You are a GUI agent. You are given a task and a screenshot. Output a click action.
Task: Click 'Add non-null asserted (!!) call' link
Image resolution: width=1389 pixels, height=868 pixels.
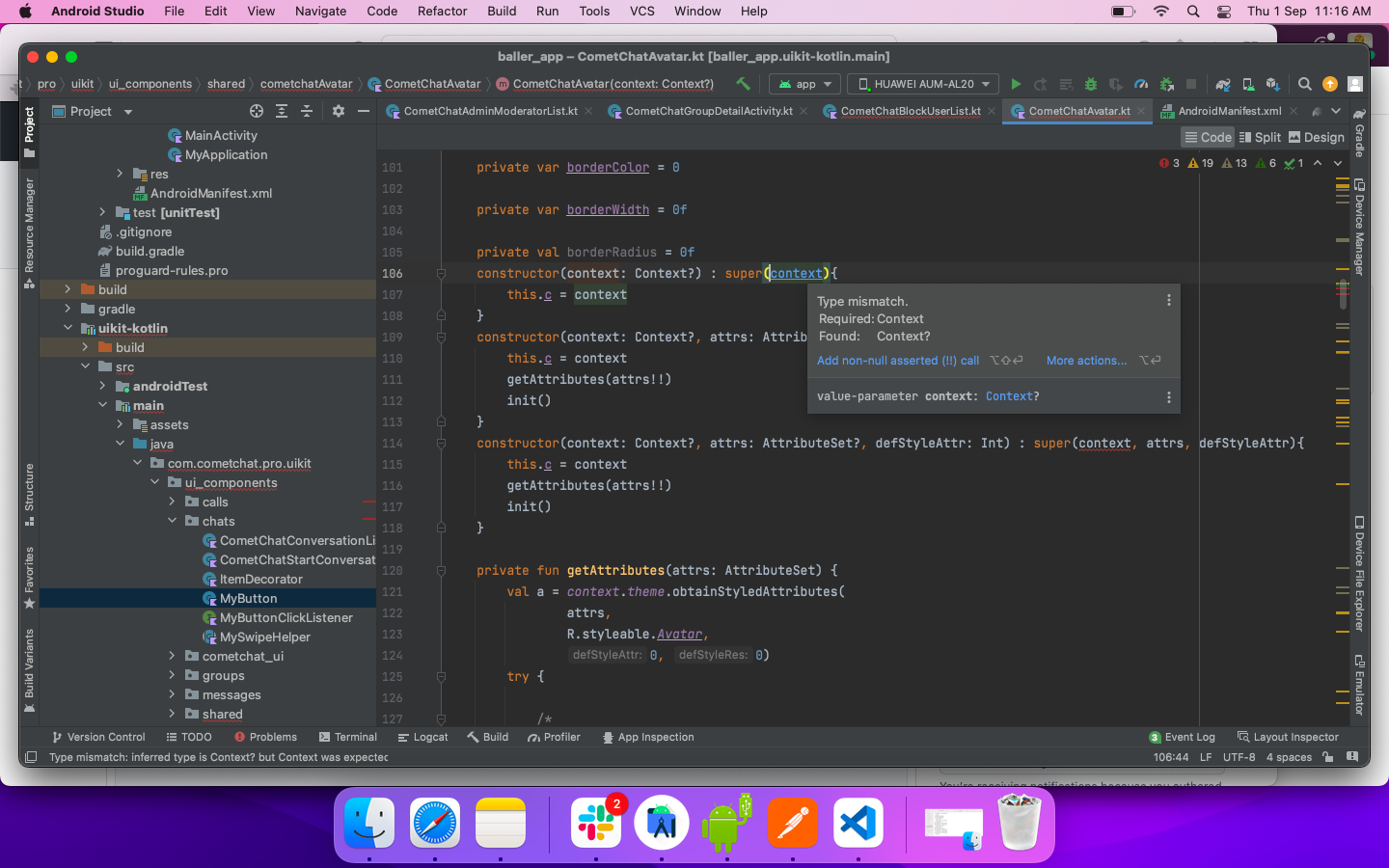pos(897,360)
